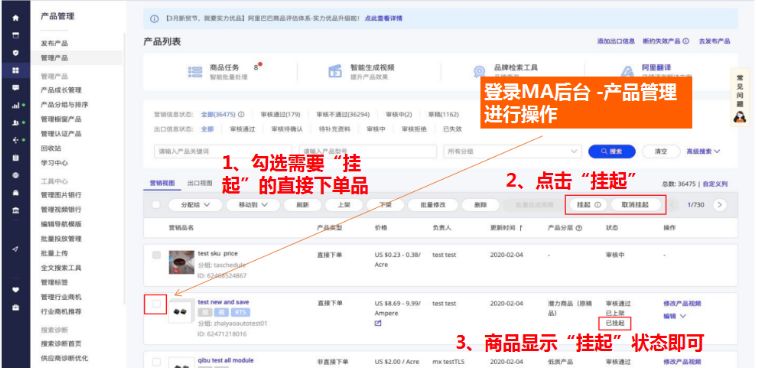757x380 pixels.
Task: Open 回收站 in side menu
Action: (x=51, y=148)
